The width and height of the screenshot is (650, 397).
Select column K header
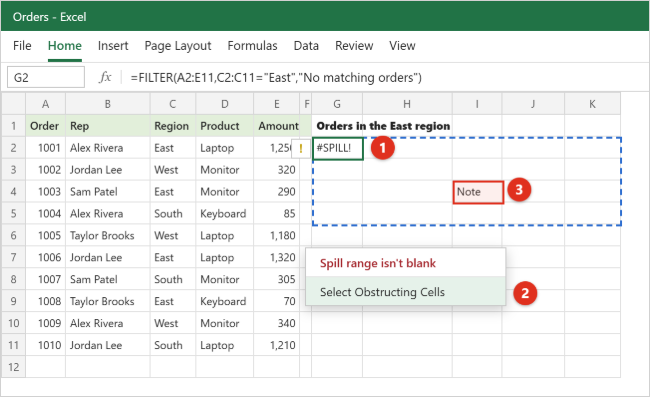[592, 104]
